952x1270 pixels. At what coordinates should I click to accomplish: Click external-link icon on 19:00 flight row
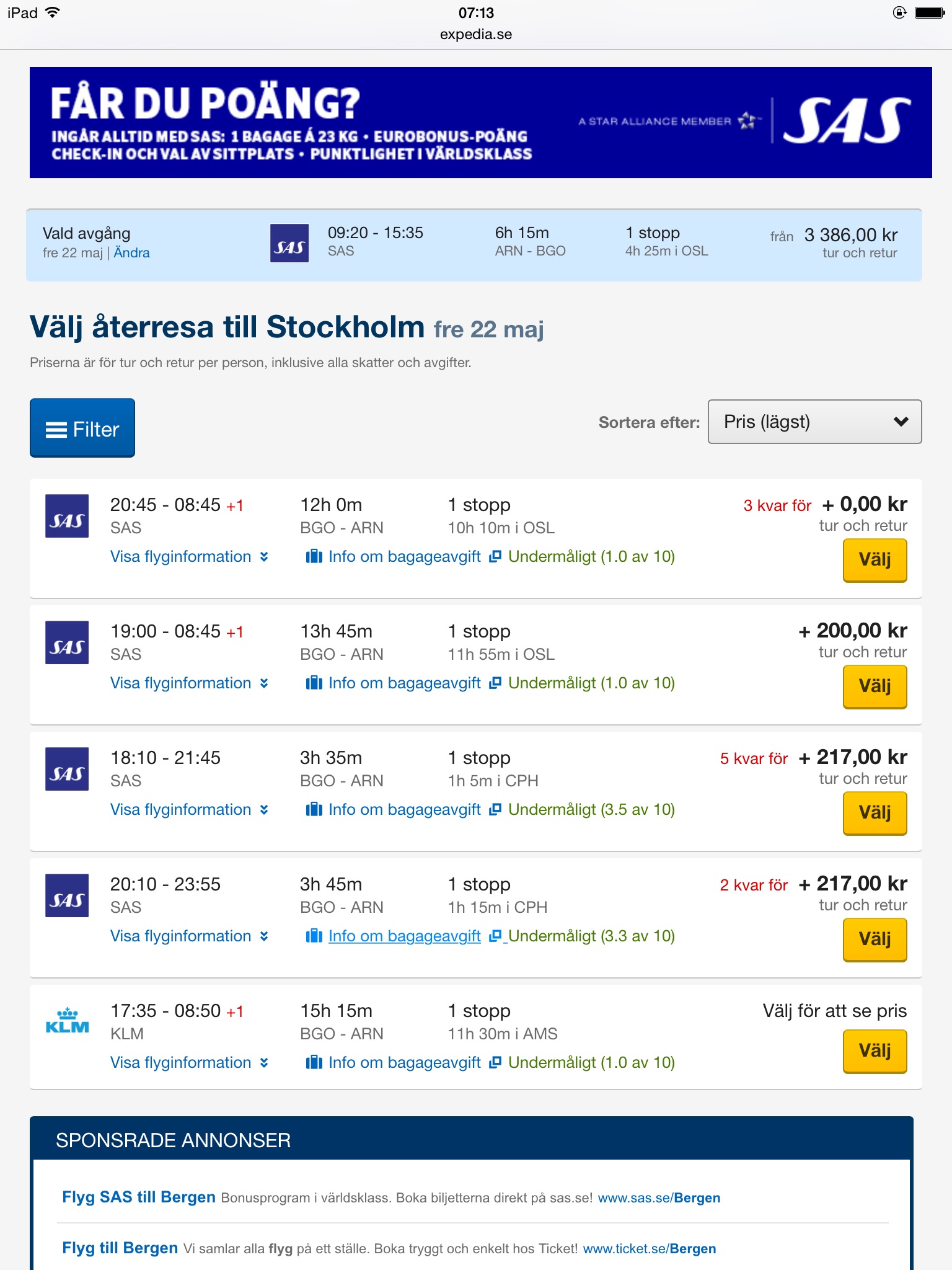click(495, 683)
